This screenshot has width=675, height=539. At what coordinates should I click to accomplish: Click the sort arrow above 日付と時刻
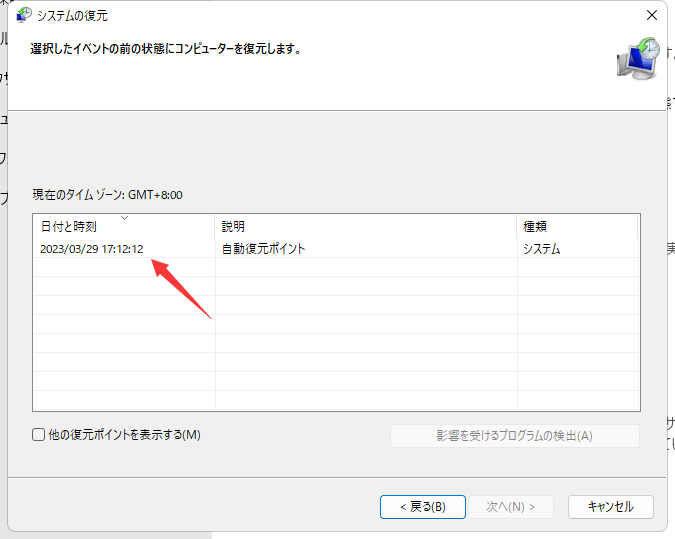click(124, 217)
